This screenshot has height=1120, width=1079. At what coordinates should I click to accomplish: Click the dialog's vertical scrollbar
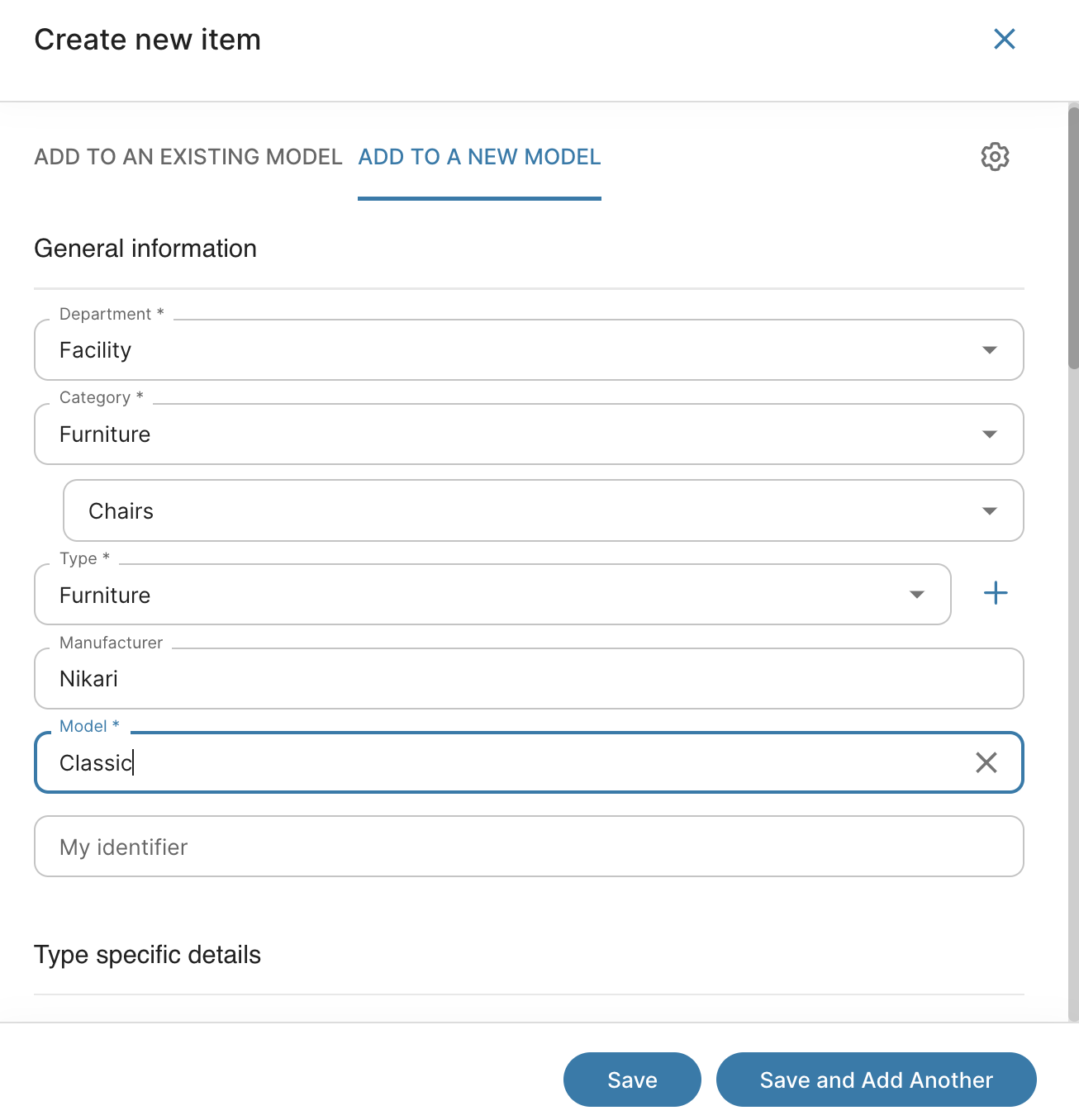point(1073,238)
